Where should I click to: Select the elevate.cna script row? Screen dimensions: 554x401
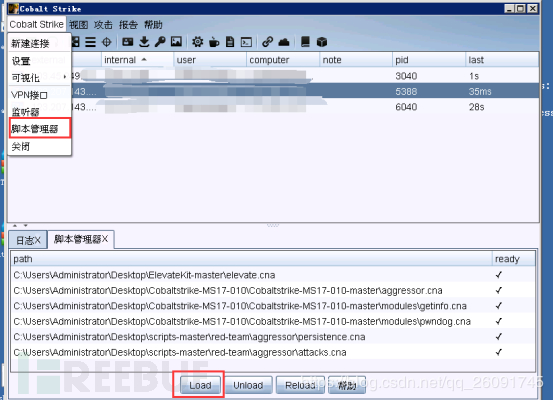click(x=273, y=275)
